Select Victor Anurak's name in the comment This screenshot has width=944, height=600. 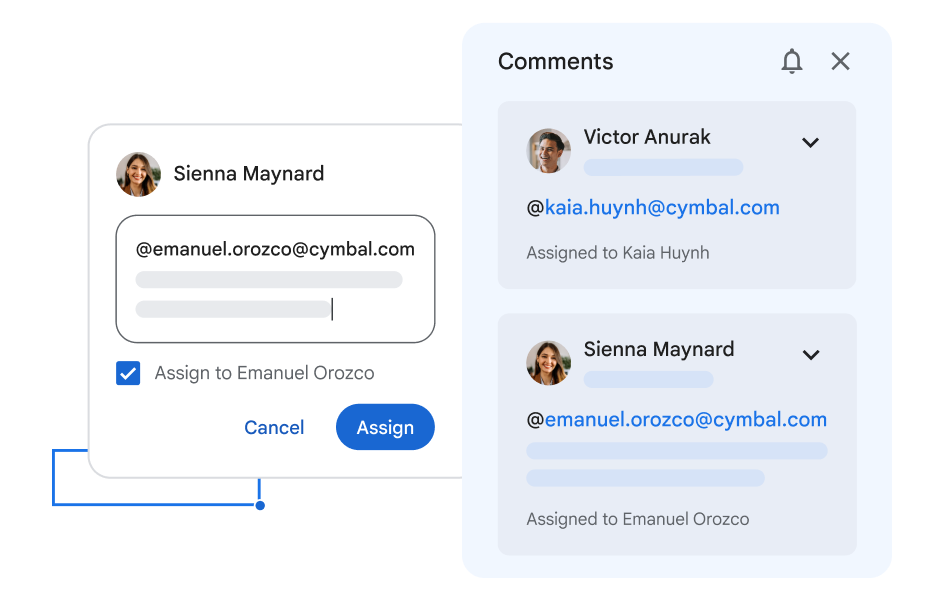(647, 137)
